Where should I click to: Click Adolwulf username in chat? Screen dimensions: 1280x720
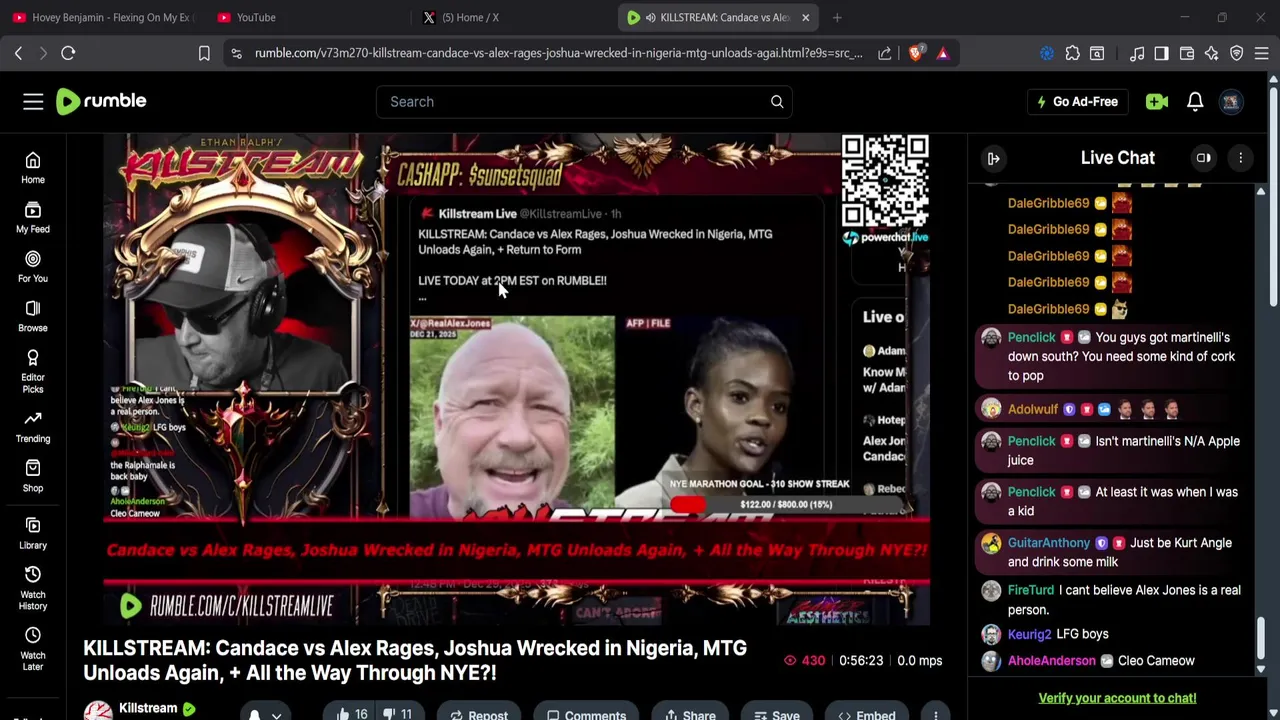pos(1033,409)
